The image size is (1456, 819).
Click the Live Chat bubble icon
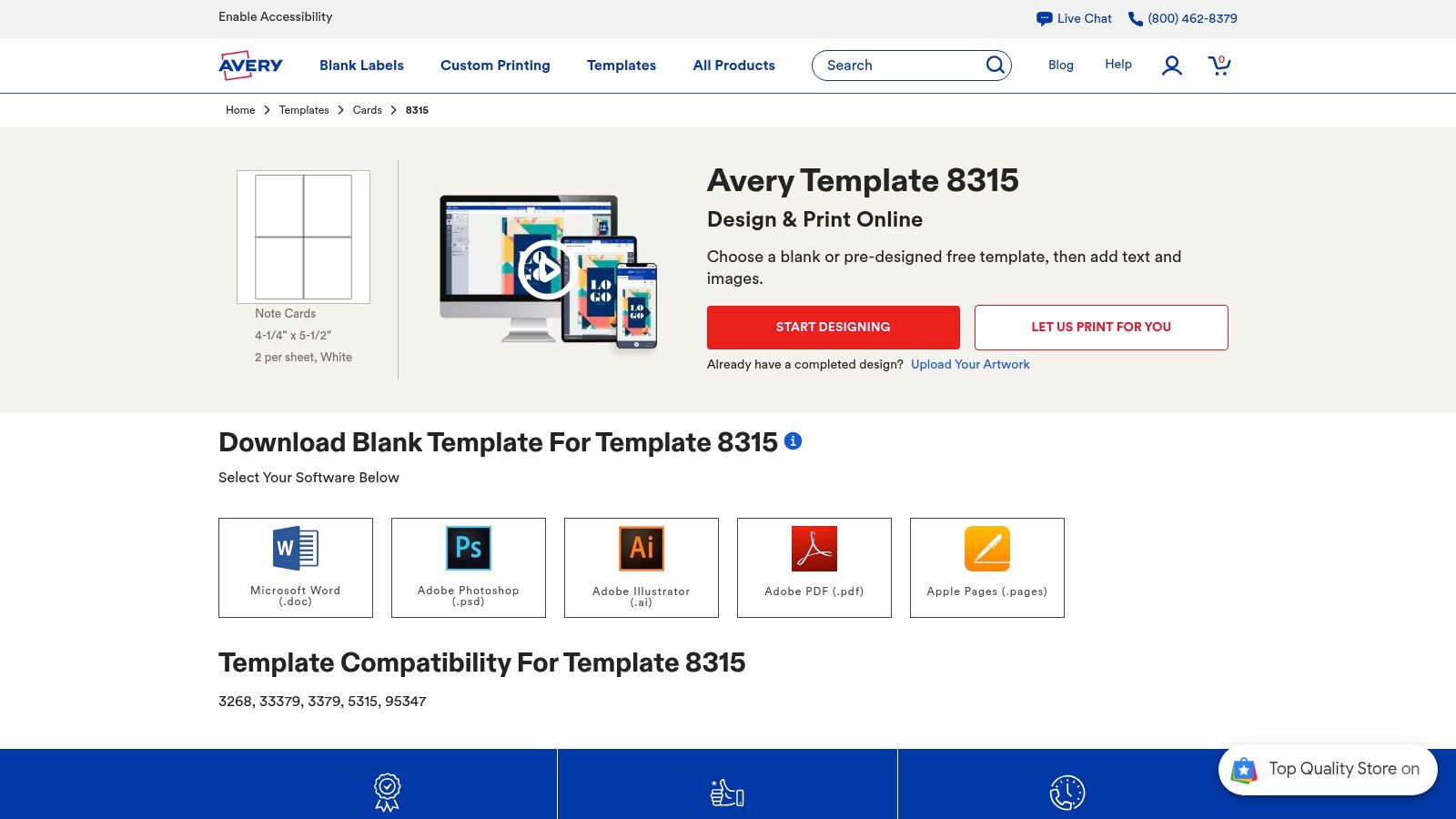pos(1044,18)
